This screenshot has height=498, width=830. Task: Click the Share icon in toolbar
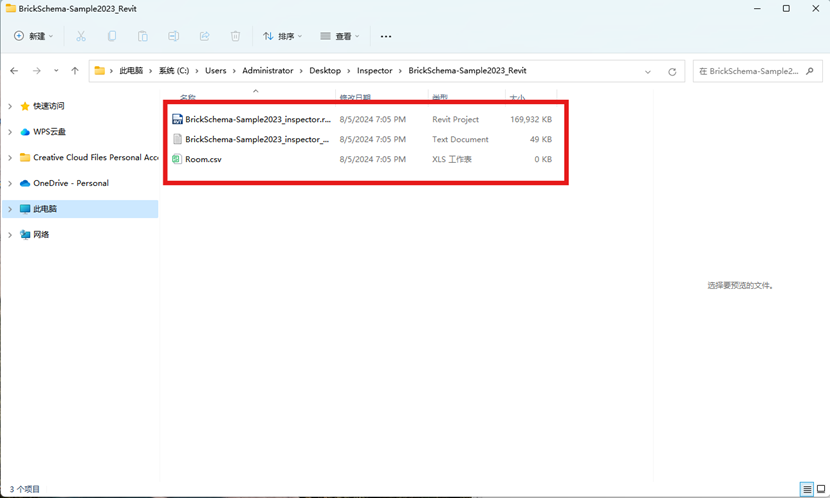click(x=204, y=36)
